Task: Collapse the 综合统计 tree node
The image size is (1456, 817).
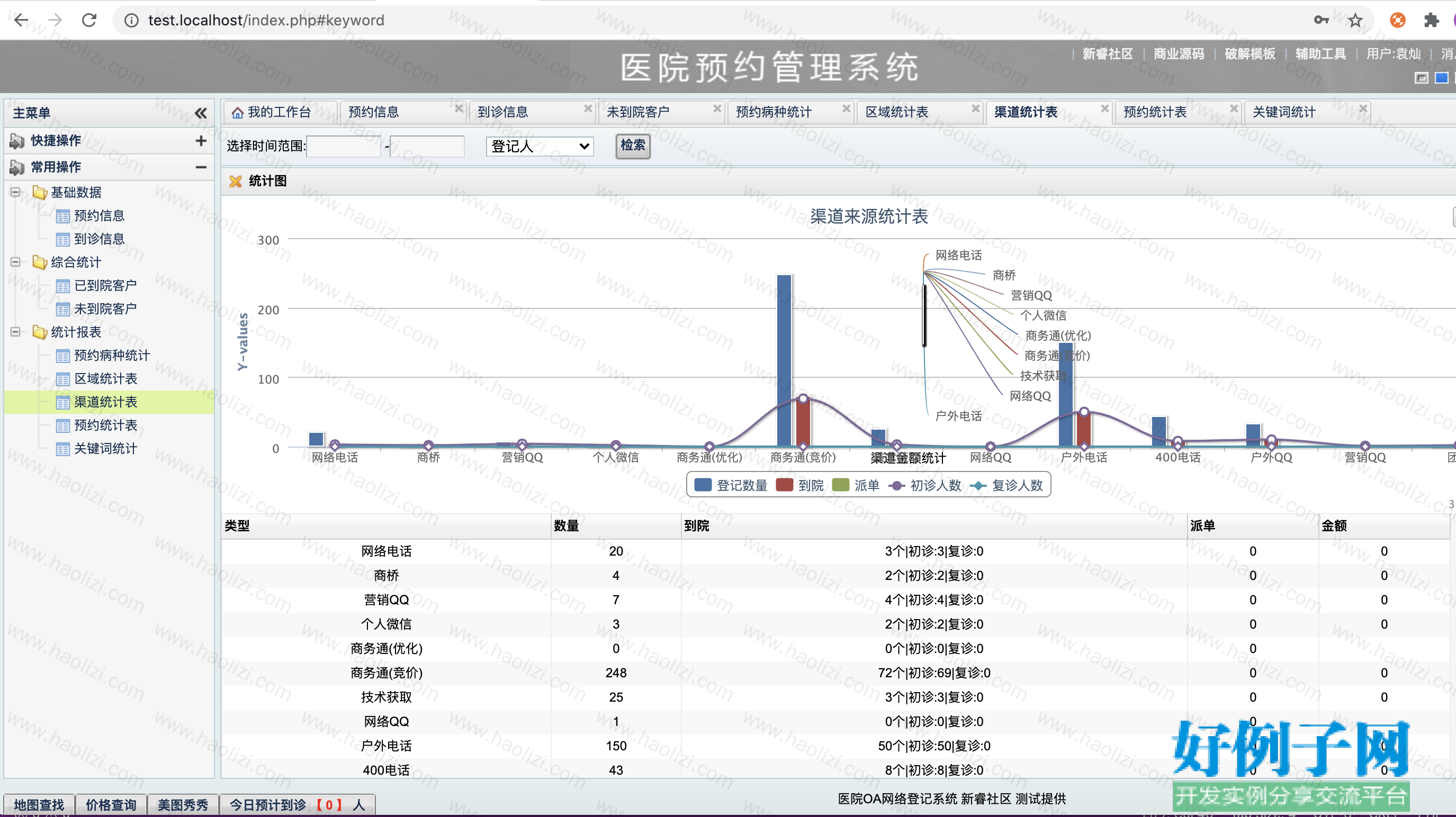Action: [x=16, y=262]
